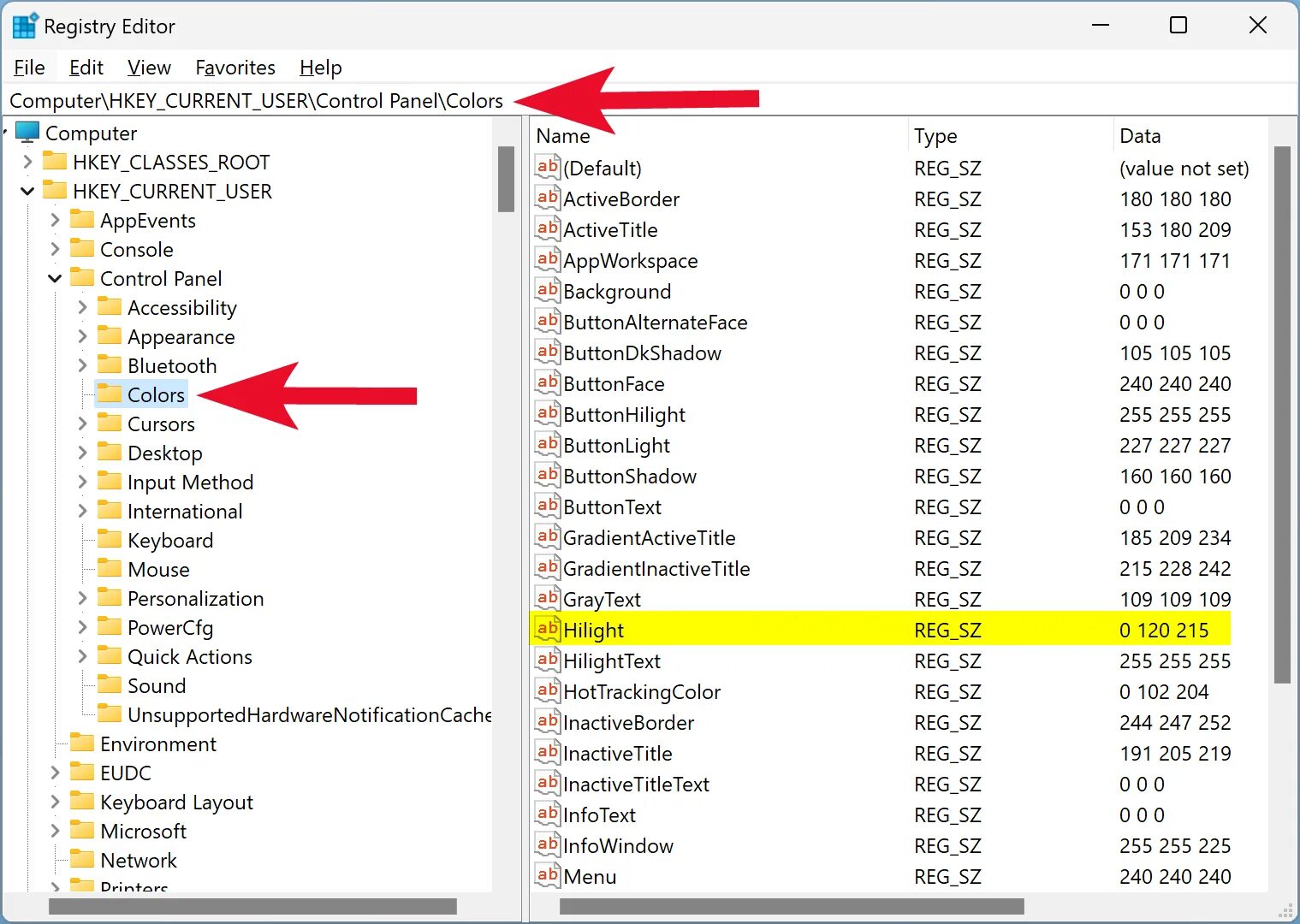1300x924 pixels.
Task: Click the string icon of HilightText value
Action: (x=548, y=660)
